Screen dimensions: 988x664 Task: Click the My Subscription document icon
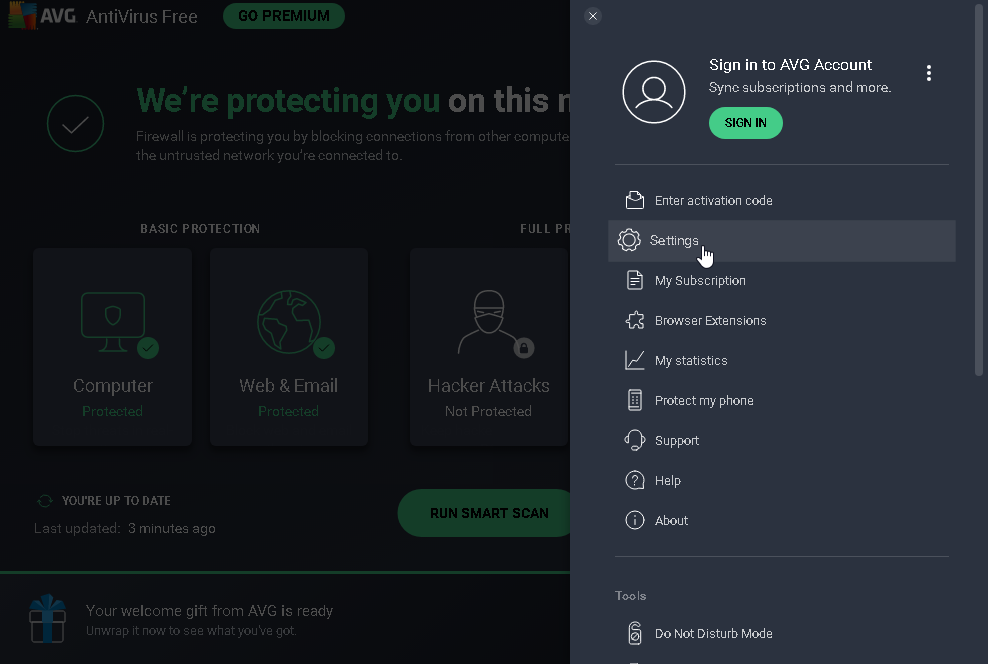pos(634,280)
